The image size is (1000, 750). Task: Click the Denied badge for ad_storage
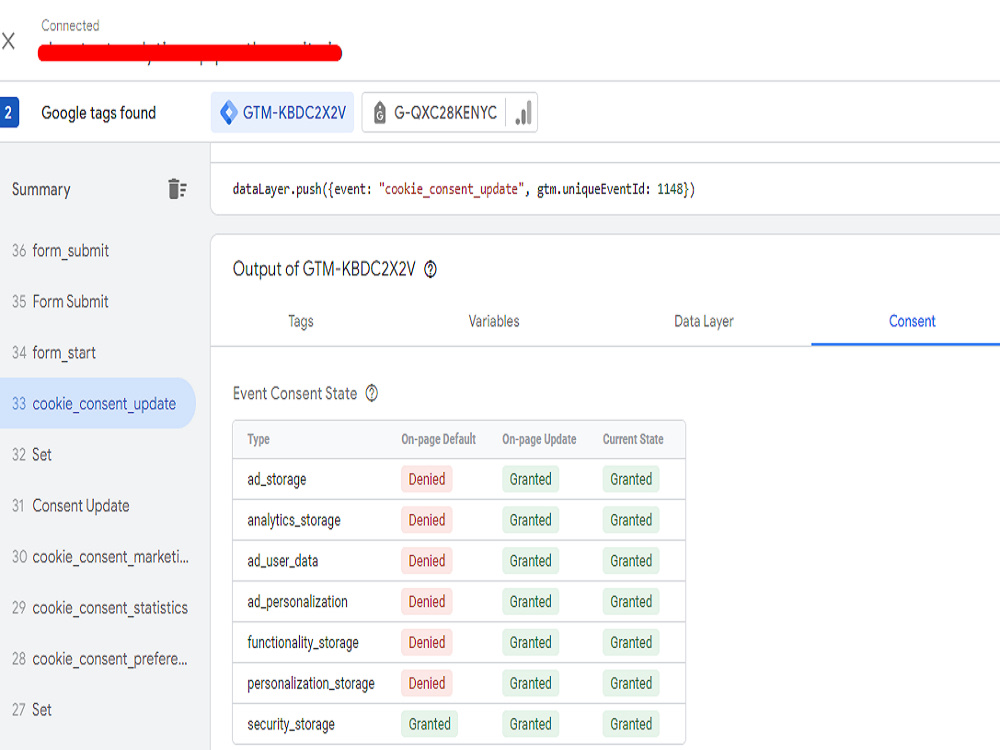(x=427, y=480)
